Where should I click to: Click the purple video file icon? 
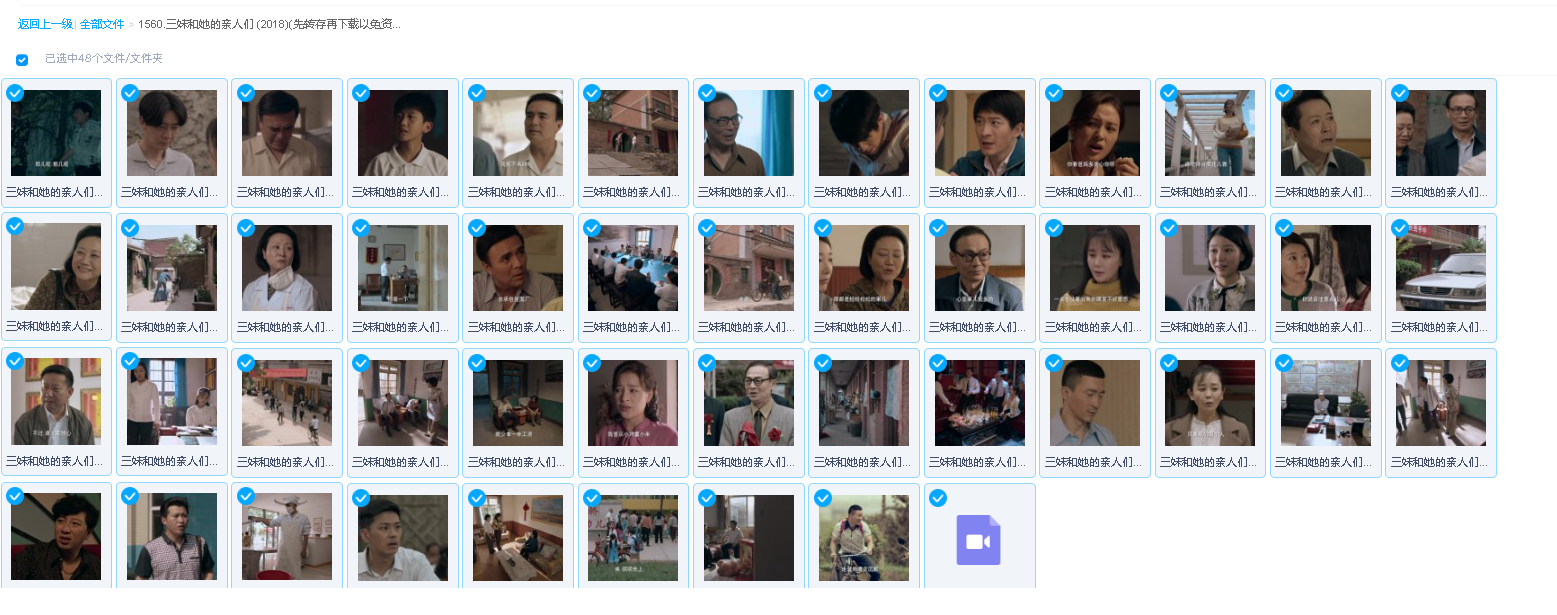point(978,540)
